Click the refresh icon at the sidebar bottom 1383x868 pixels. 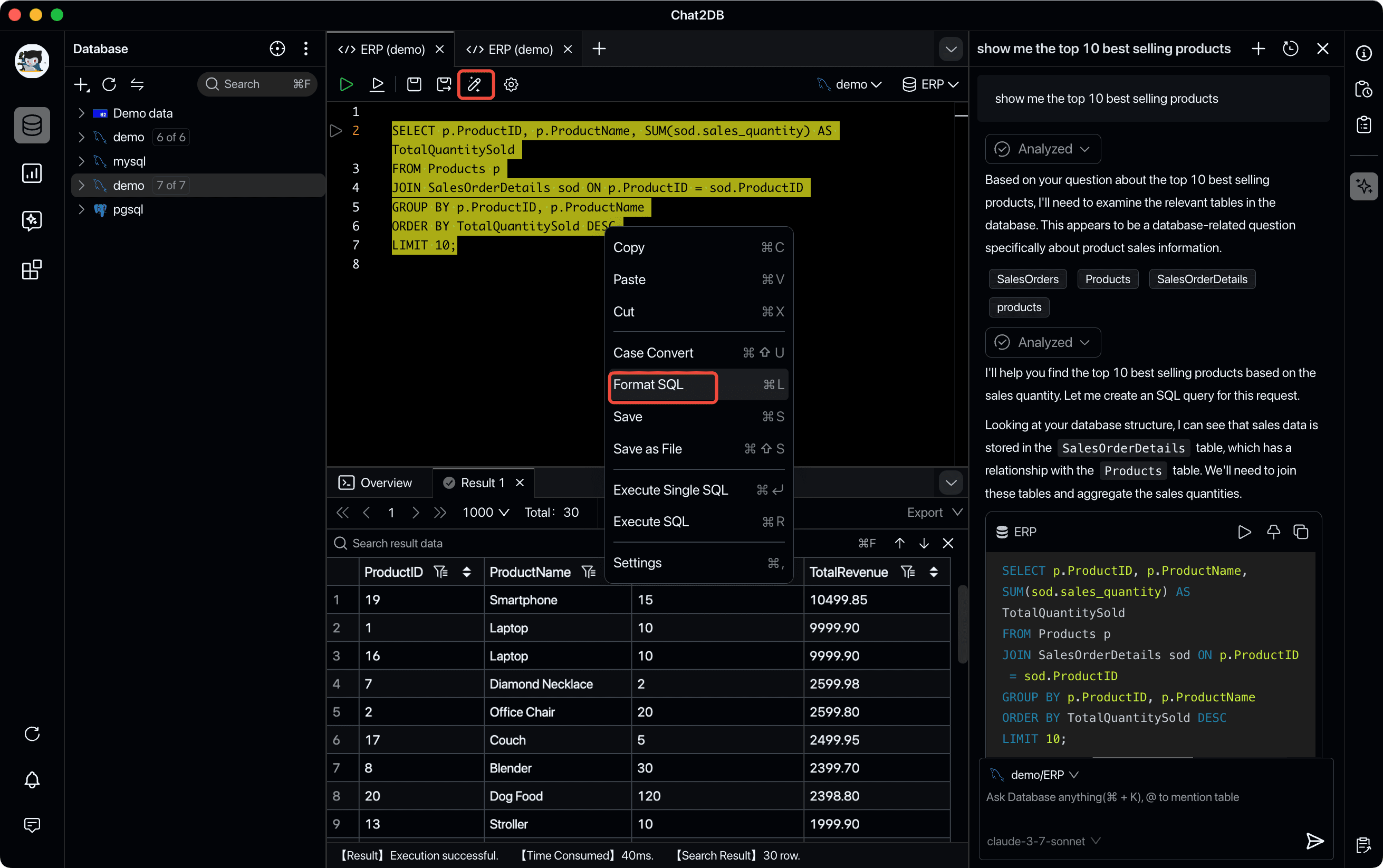pos(32,733)
